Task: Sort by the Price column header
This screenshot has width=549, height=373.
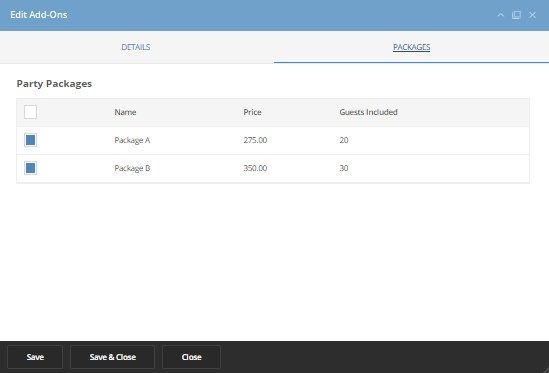Action: tap(252, 112)
